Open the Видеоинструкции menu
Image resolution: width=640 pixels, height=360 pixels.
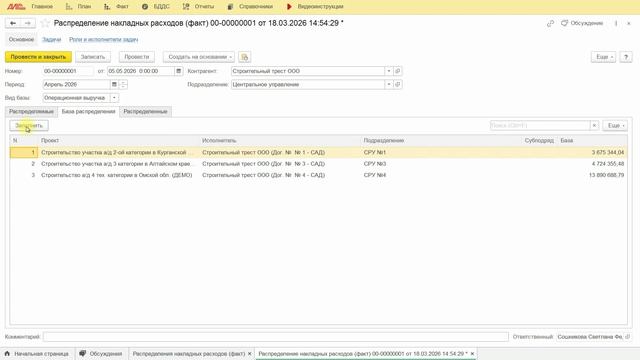[x=315, y=7]
